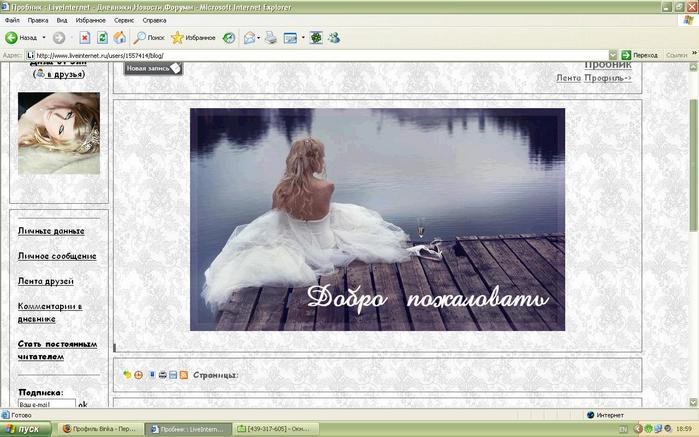The image size is (699, 437).
Task: Click the Refresh page icon
Action: pyautogui.click(x=103, y=38)
